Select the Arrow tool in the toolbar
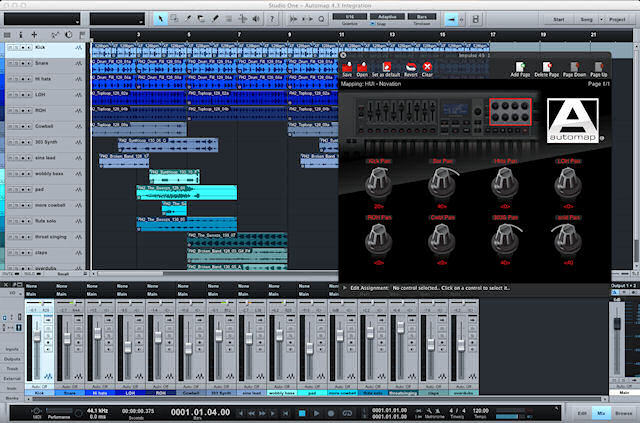This screenshot has height=423, width=640. (161, 19)
